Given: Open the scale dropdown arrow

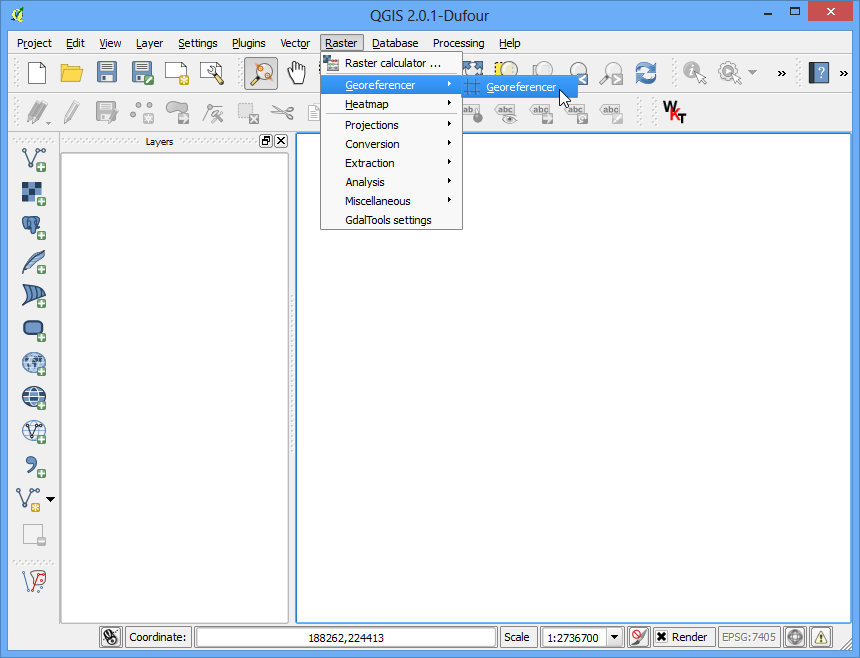Looking at the screenshot, I should pyautogui.click(x=614, y=637).
